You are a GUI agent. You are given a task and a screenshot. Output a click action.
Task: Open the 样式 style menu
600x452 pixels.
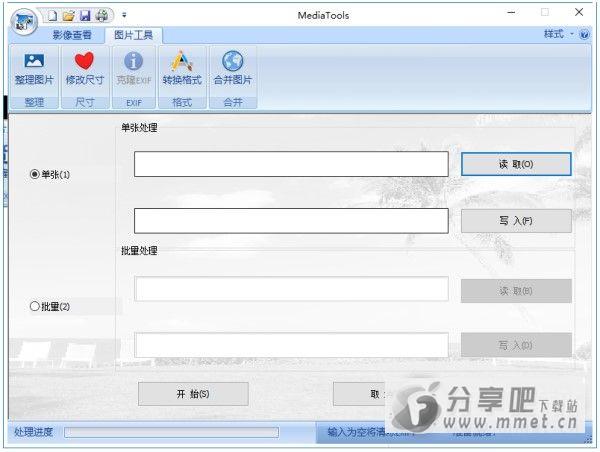point(558,34)
